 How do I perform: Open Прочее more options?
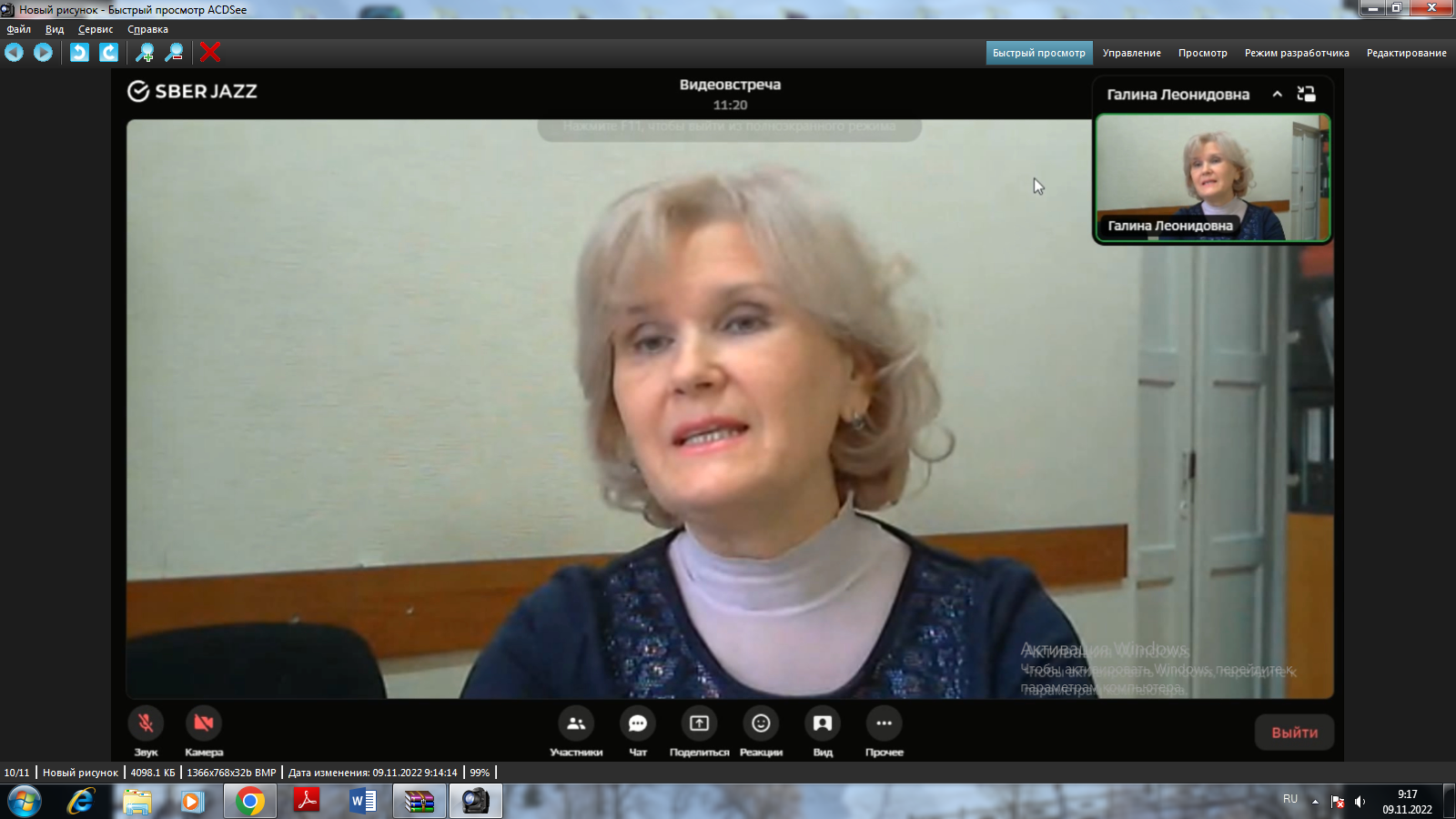click(x=885, y=723)
